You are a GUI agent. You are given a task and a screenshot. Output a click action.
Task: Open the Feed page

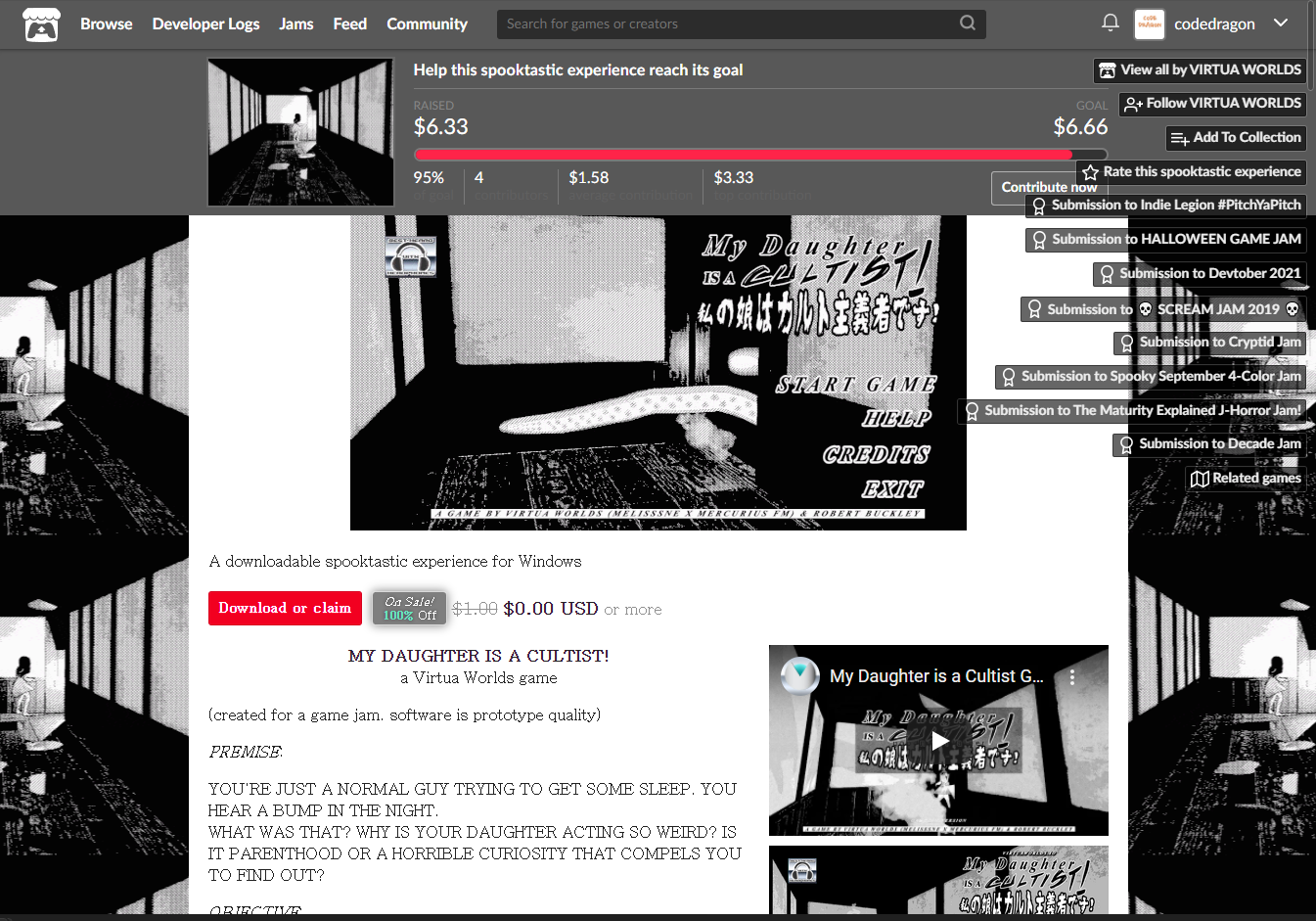(349, 24)
